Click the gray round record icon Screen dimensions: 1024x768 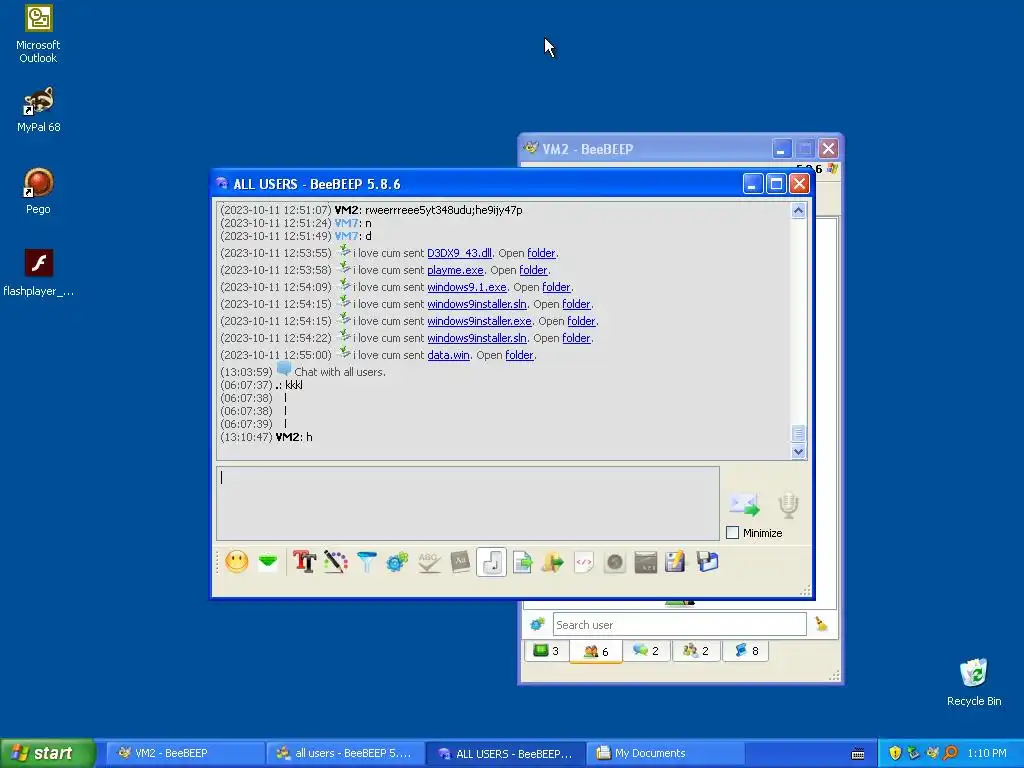615,562
